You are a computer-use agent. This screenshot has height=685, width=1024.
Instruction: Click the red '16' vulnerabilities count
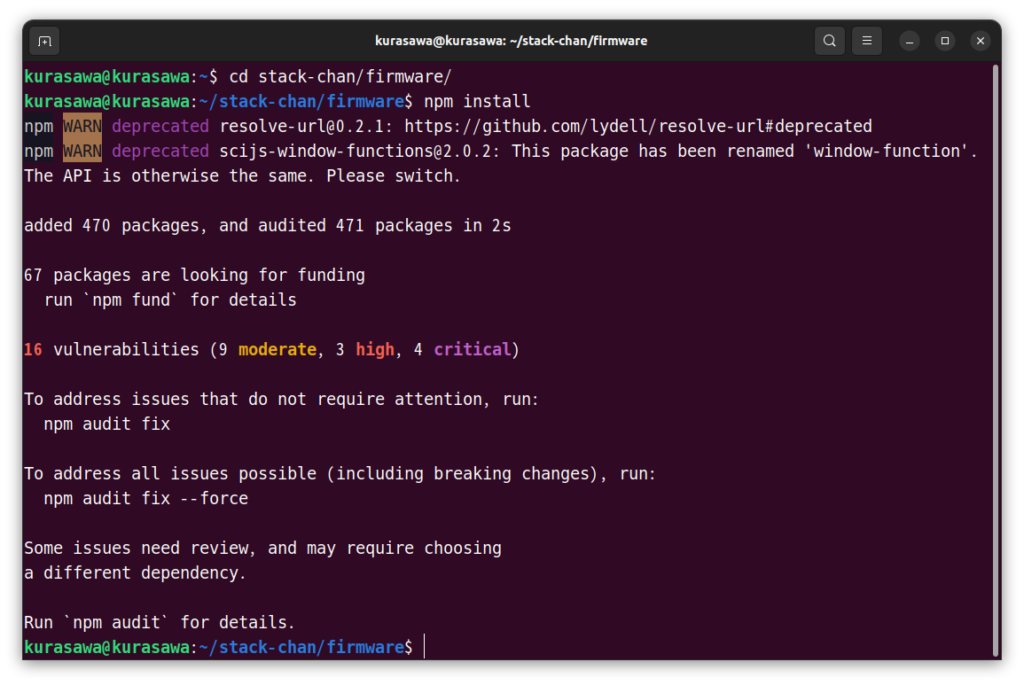[x=33, y=350]
